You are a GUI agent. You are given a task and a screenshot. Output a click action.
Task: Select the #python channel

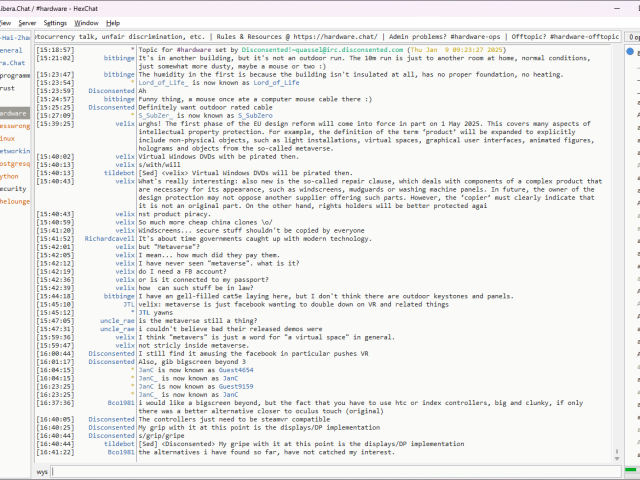[x=10, y=175]
